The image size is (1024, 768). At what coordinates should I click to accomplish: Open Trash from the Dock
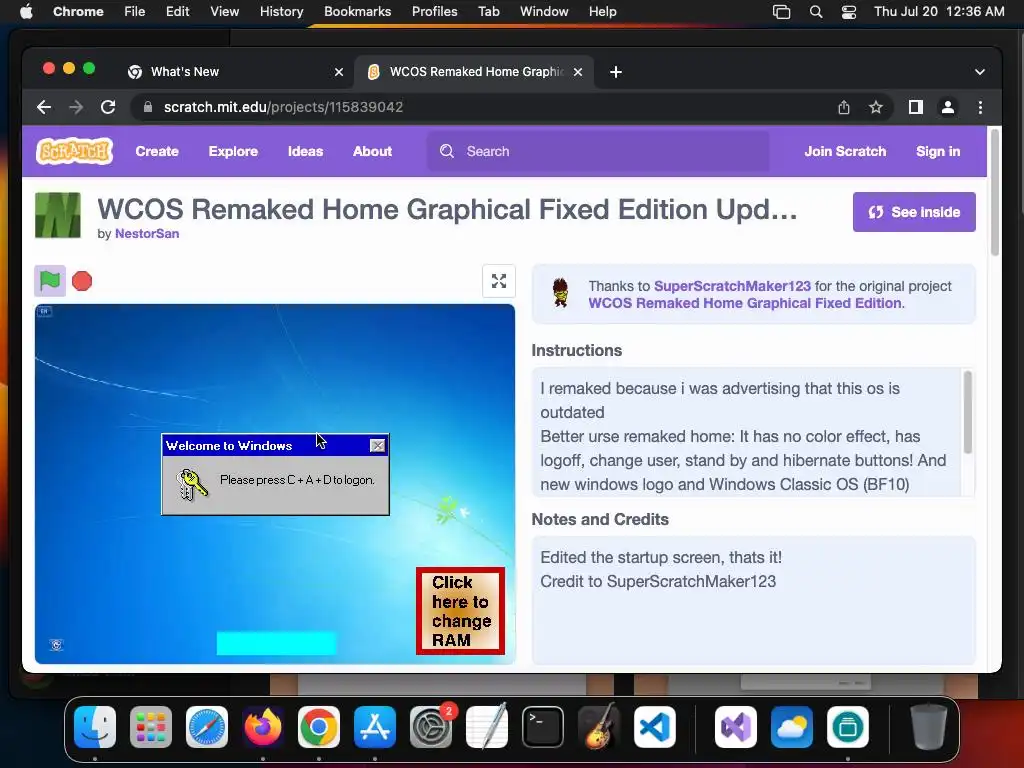pyautogui.click(x=929, y=727)
